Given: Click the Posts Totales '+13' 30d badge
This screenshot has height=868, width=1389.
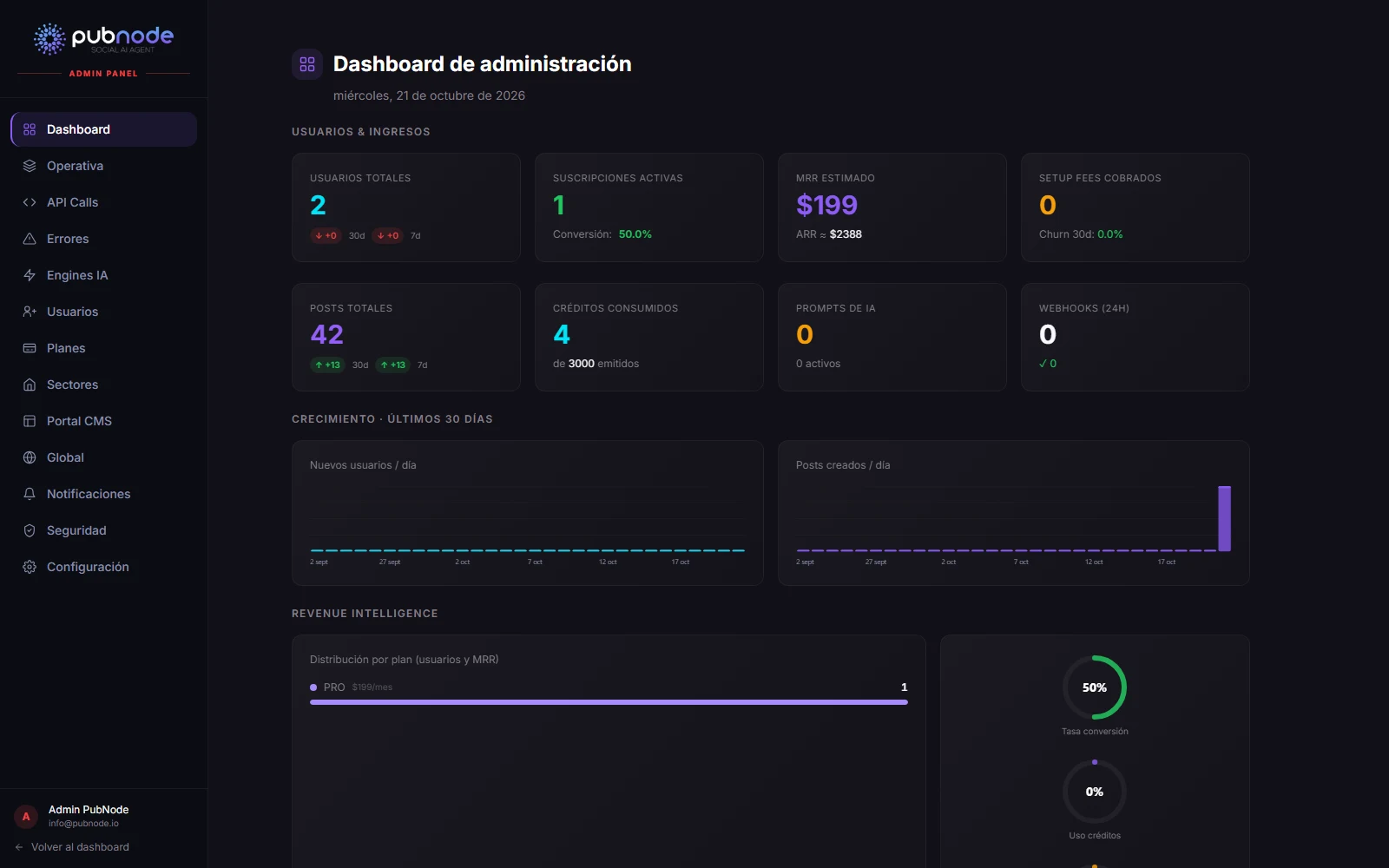Looking at the screenshot, I should coord(327,365).
